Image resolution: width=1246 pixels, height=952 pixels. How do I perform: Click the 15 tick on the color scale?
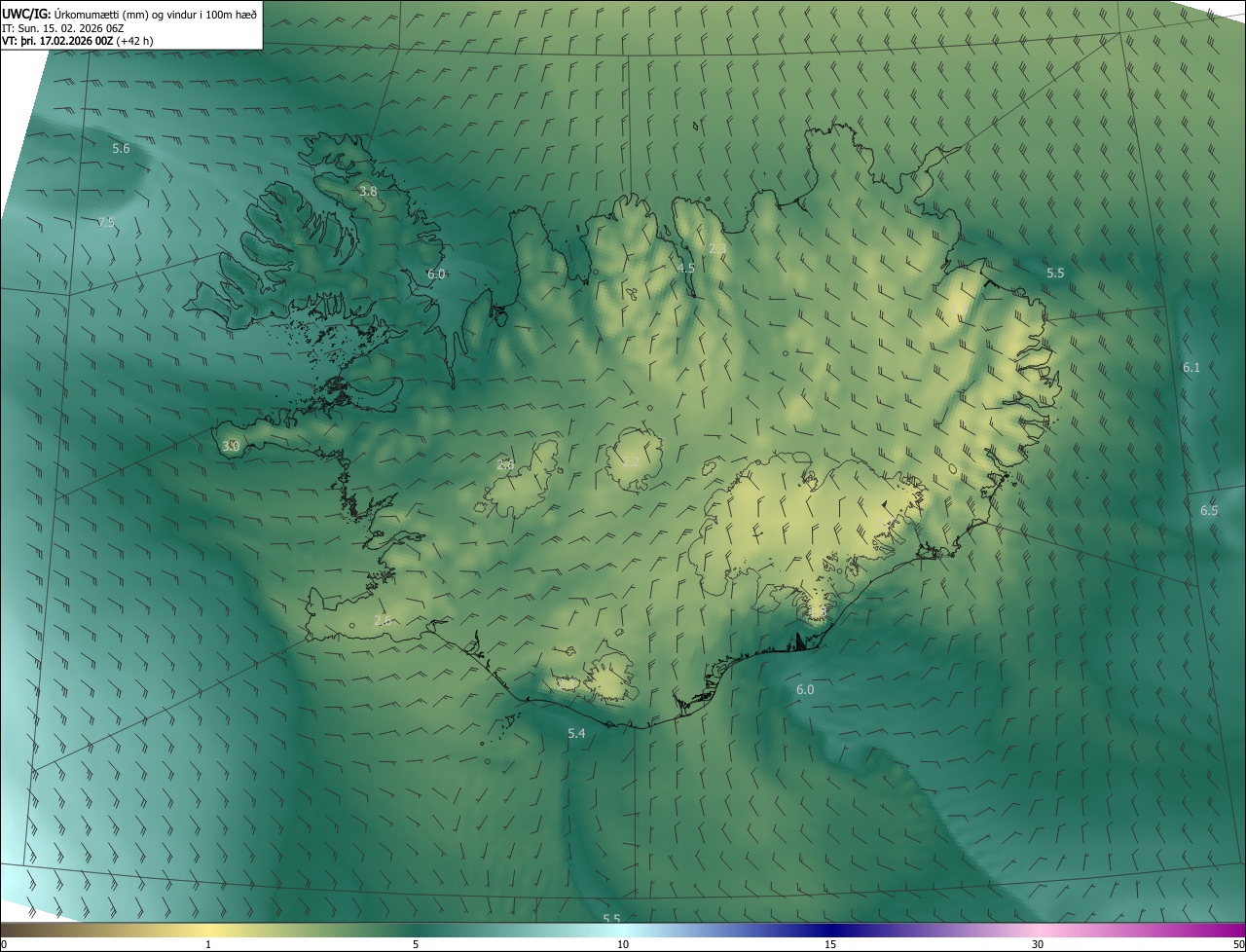click(x=830, y=944)
